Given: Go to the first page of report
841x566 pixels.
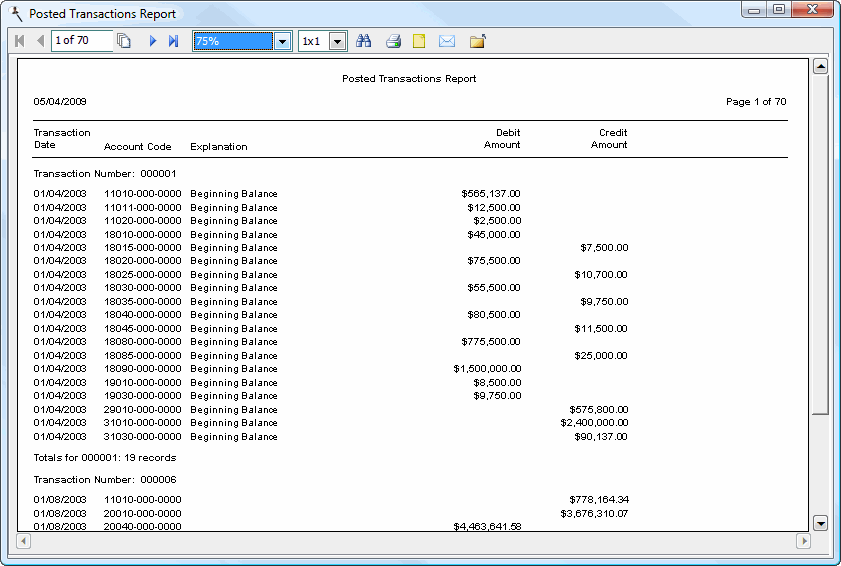Looking at the screenshot, I should [20, 41].
